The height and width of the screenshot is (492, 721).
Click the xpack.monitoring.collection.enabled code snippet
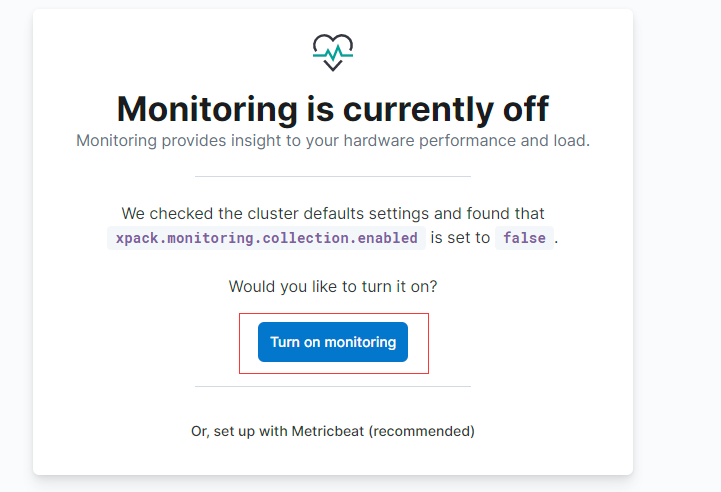266,238
